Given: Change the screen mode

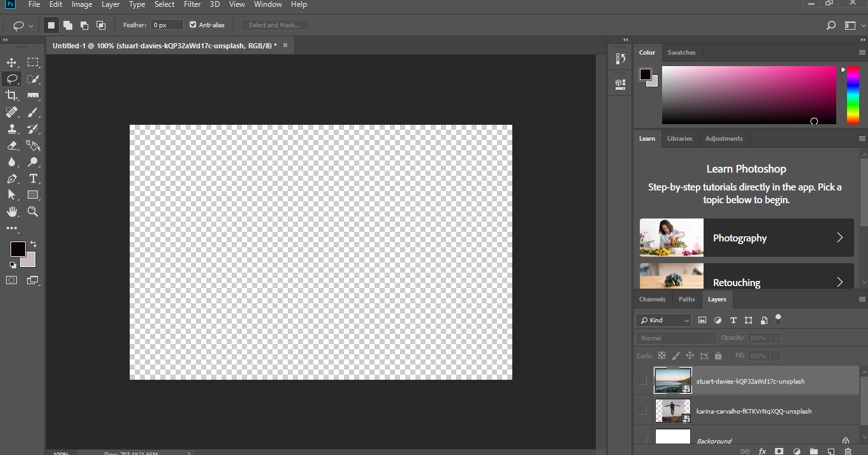Looking at the screenshot, I should tap(33, 281).
